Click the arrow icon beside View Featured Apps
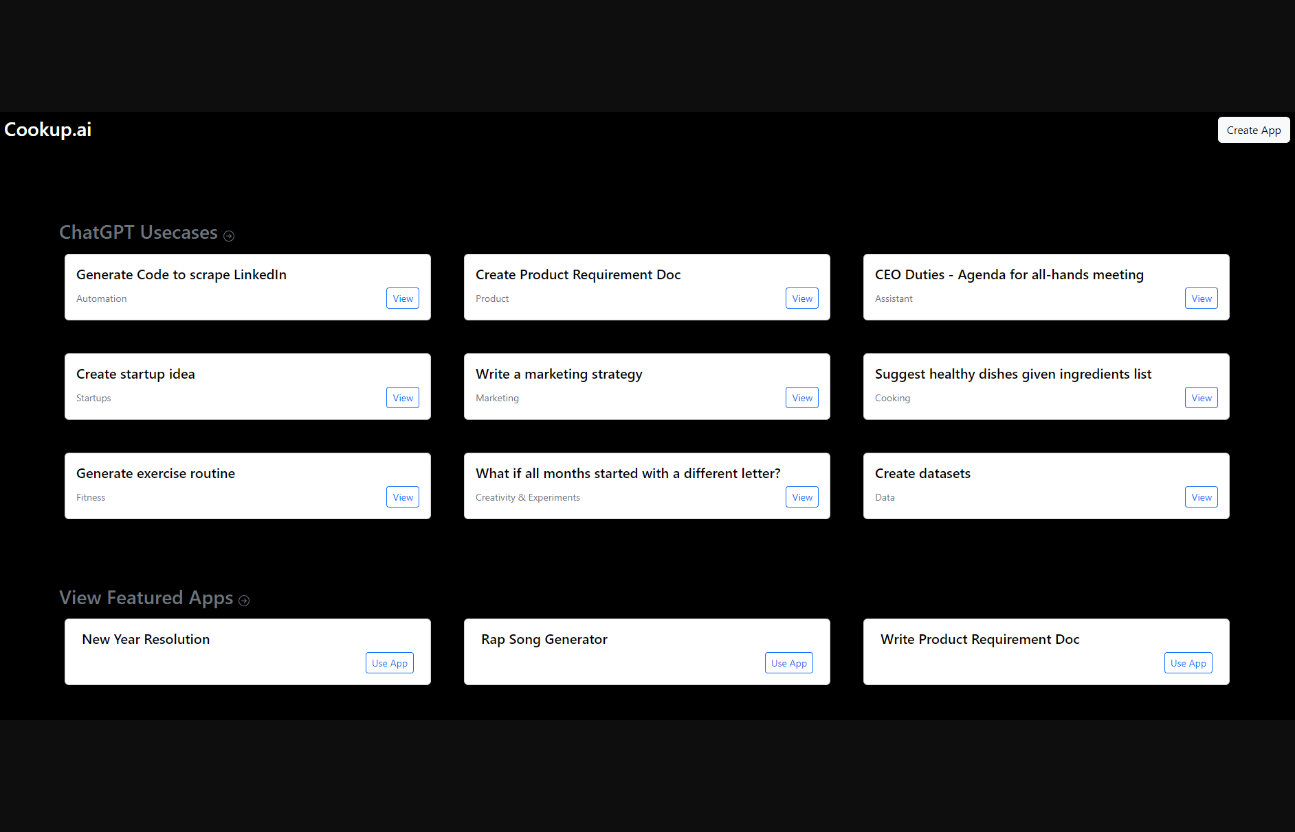The image size is (1295, 832). 244,601
